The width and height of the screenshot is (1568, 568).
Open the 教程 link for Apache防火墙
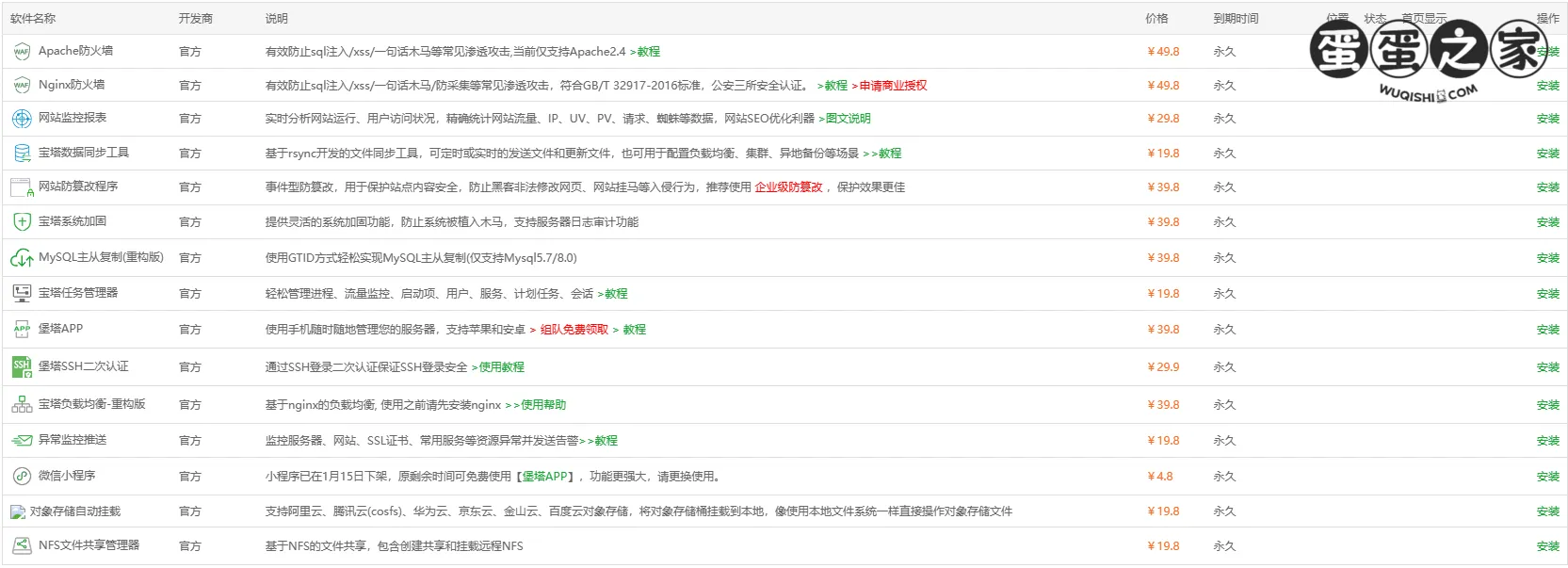[648, 52]
